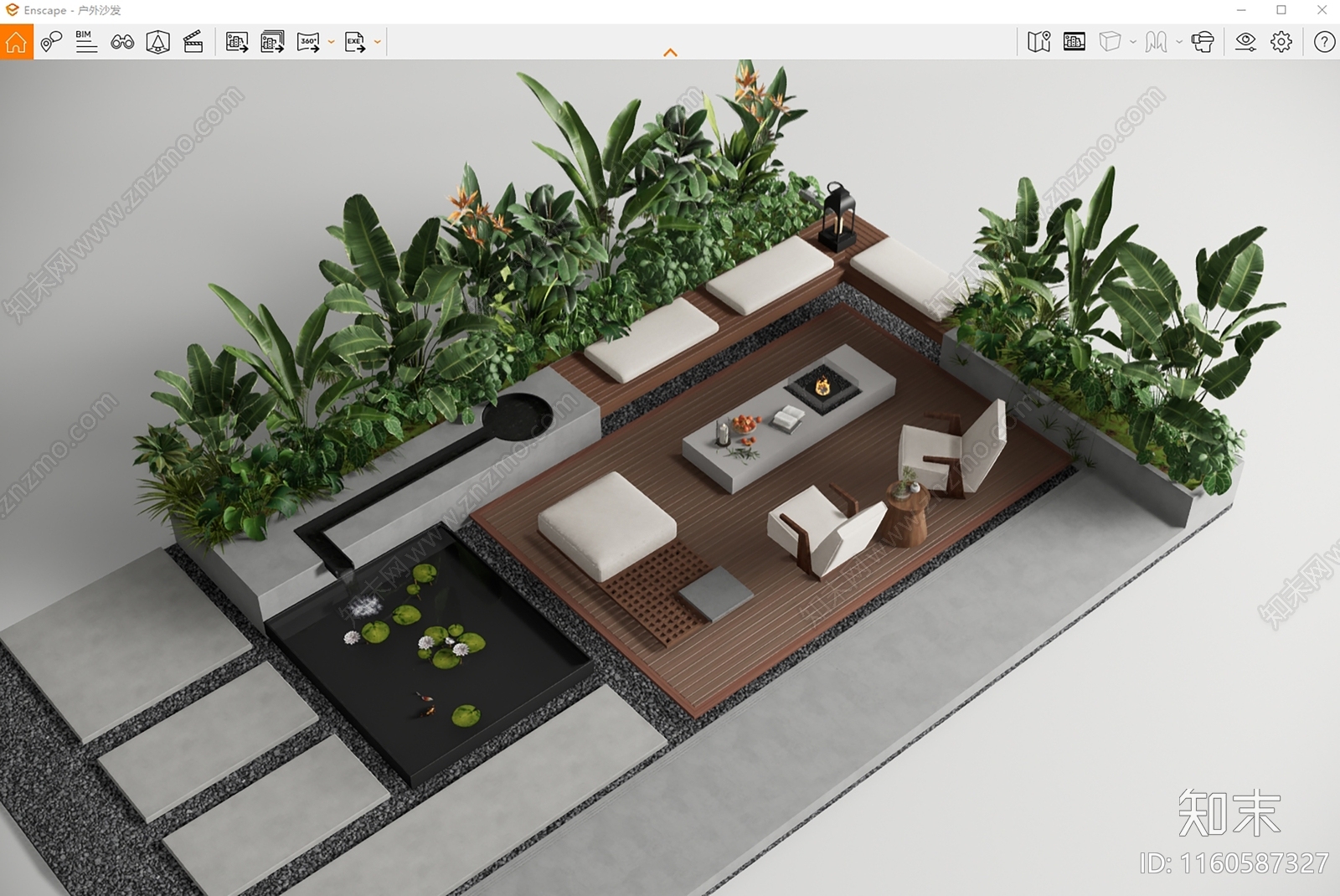Open visual settings eye icon
The width and height of the screenshot is (1340, 896).
[x=1246, y=41]
